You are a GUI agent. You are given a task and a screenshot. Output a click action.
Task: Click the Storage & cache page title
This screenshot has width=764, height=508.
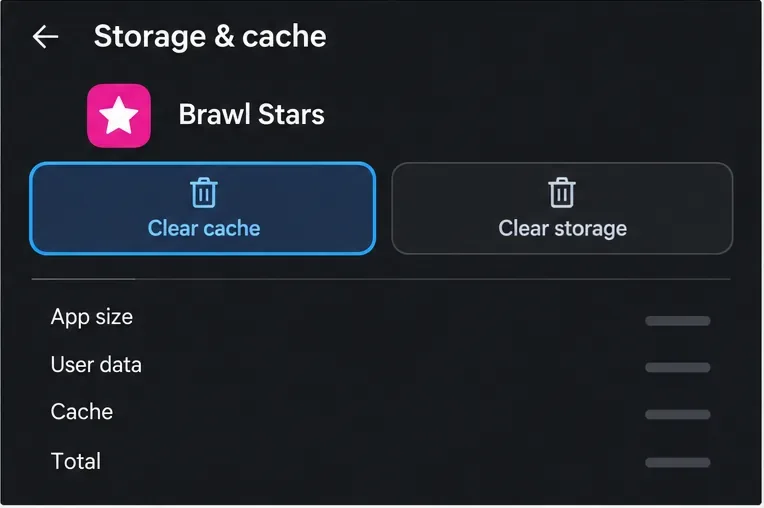coord(210,37)
